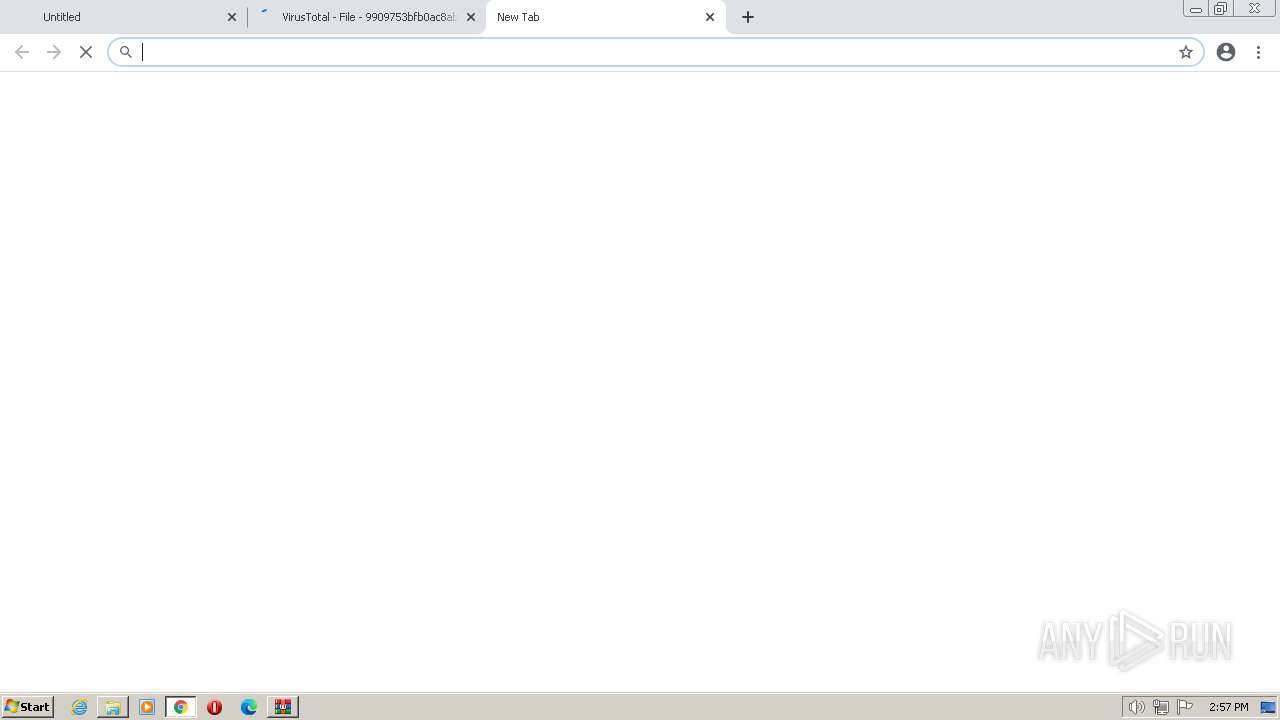
Task: Close the Untitled tab
Action: tap(232, 17)
